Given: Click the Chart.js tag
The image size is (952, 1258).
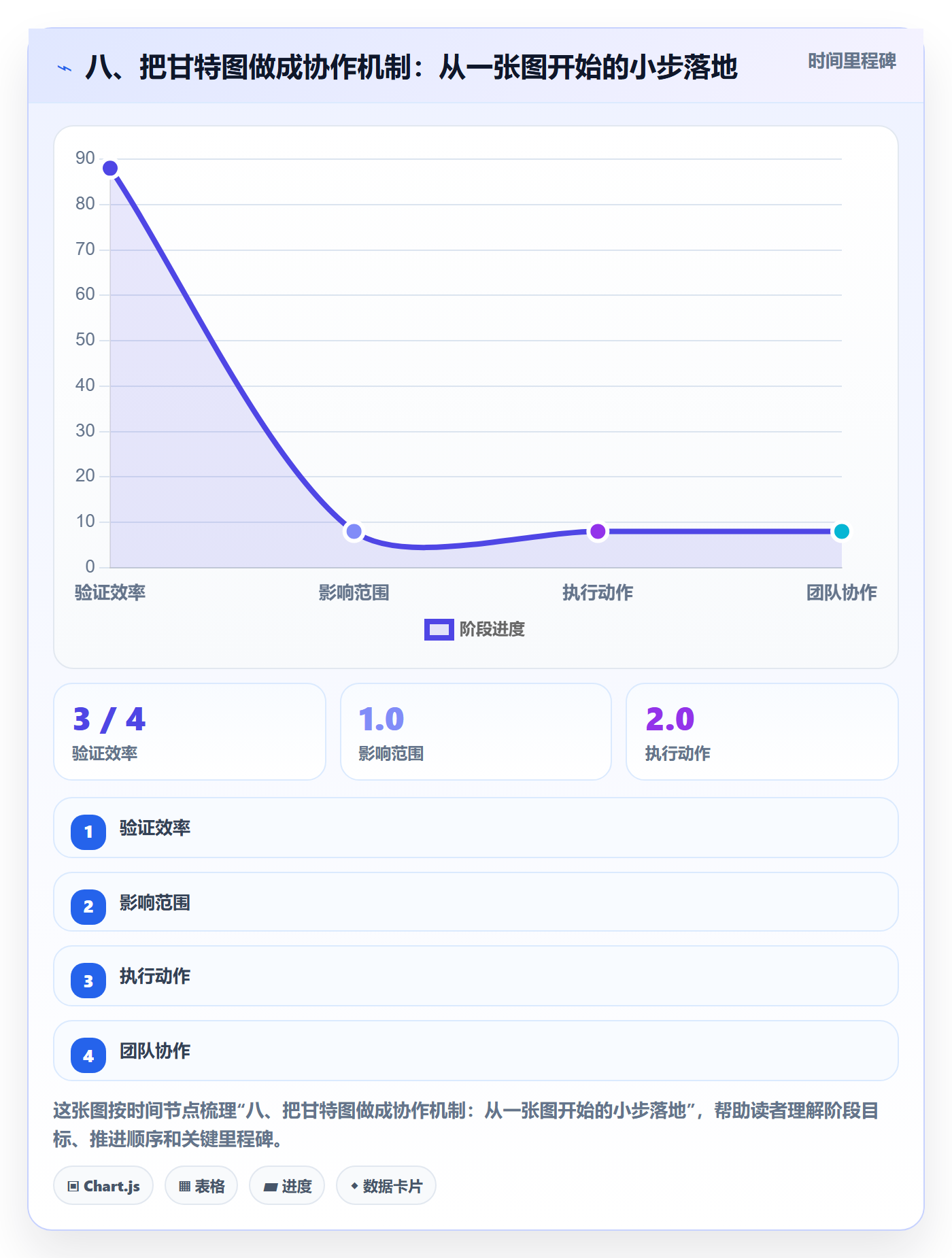Looking at the screenshot, I should coord(103,1186).
